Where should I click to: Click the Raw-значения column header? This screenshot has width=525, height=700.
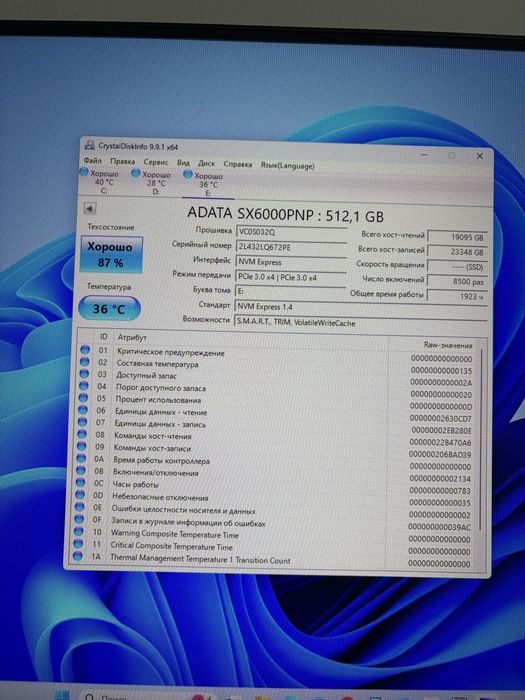(x=448, y=345)
